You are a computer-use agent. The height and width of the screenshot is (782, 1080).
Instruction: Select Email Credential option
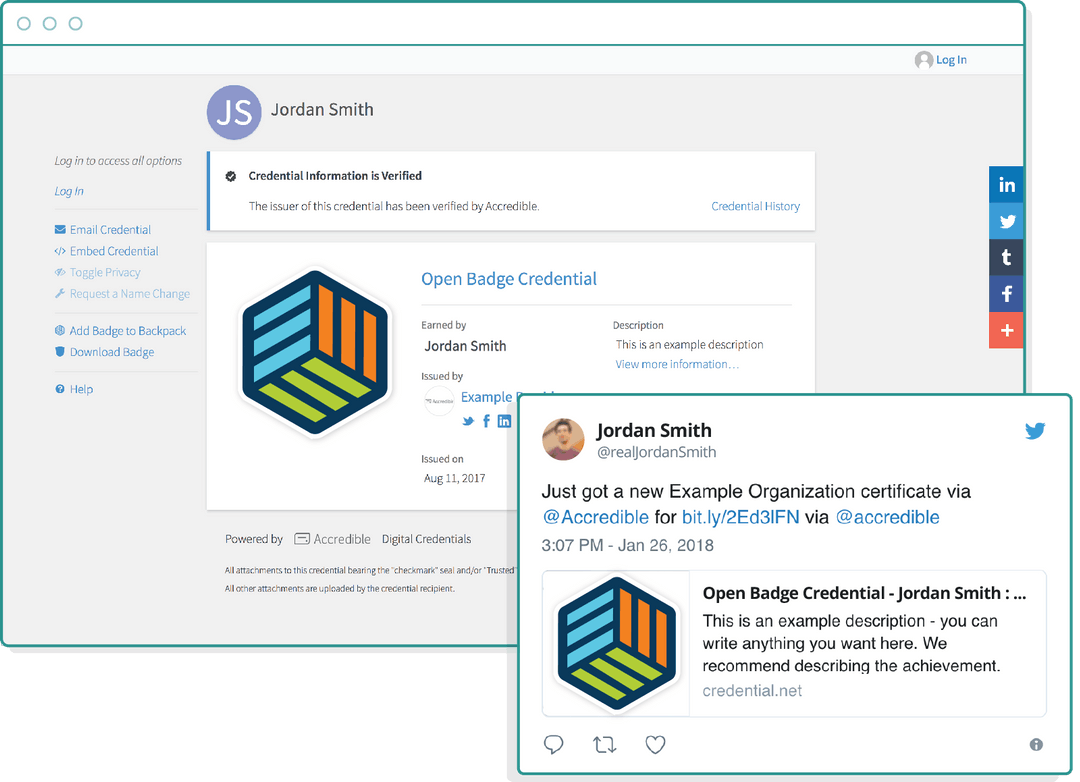[x=110, y=229]
